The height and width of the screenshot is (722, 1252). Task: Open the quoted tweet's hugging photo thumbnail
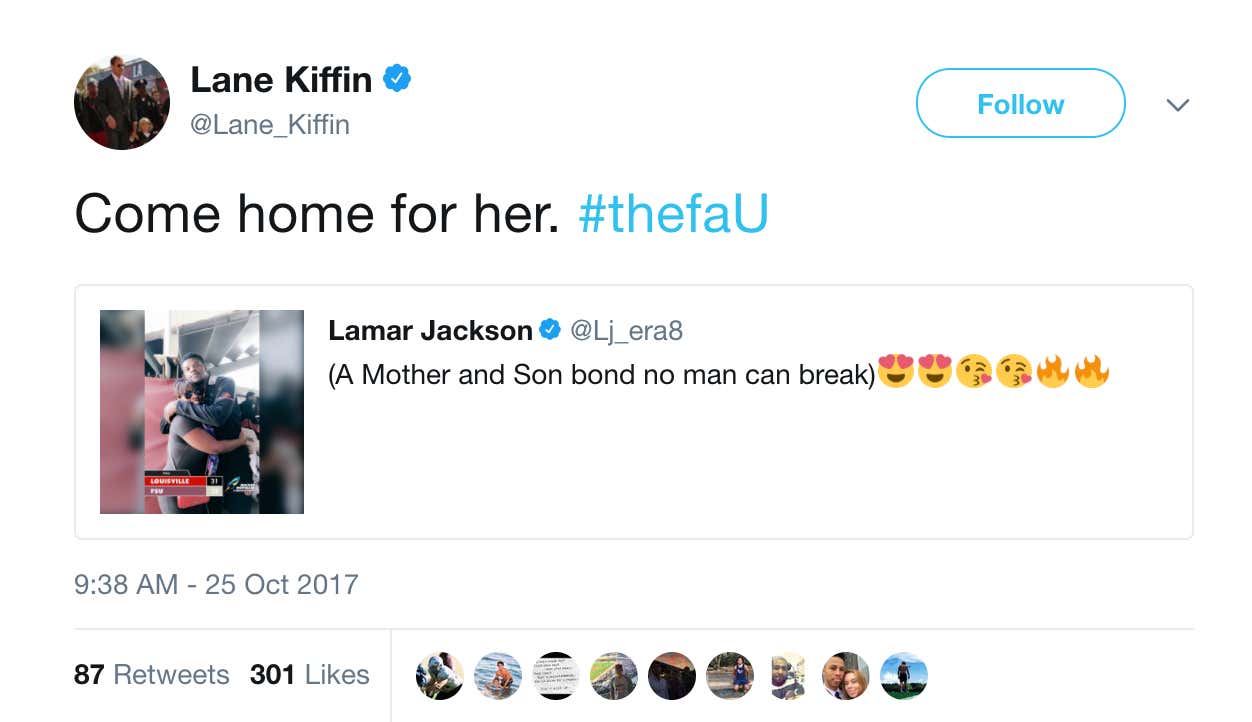(x=202, y=412)
